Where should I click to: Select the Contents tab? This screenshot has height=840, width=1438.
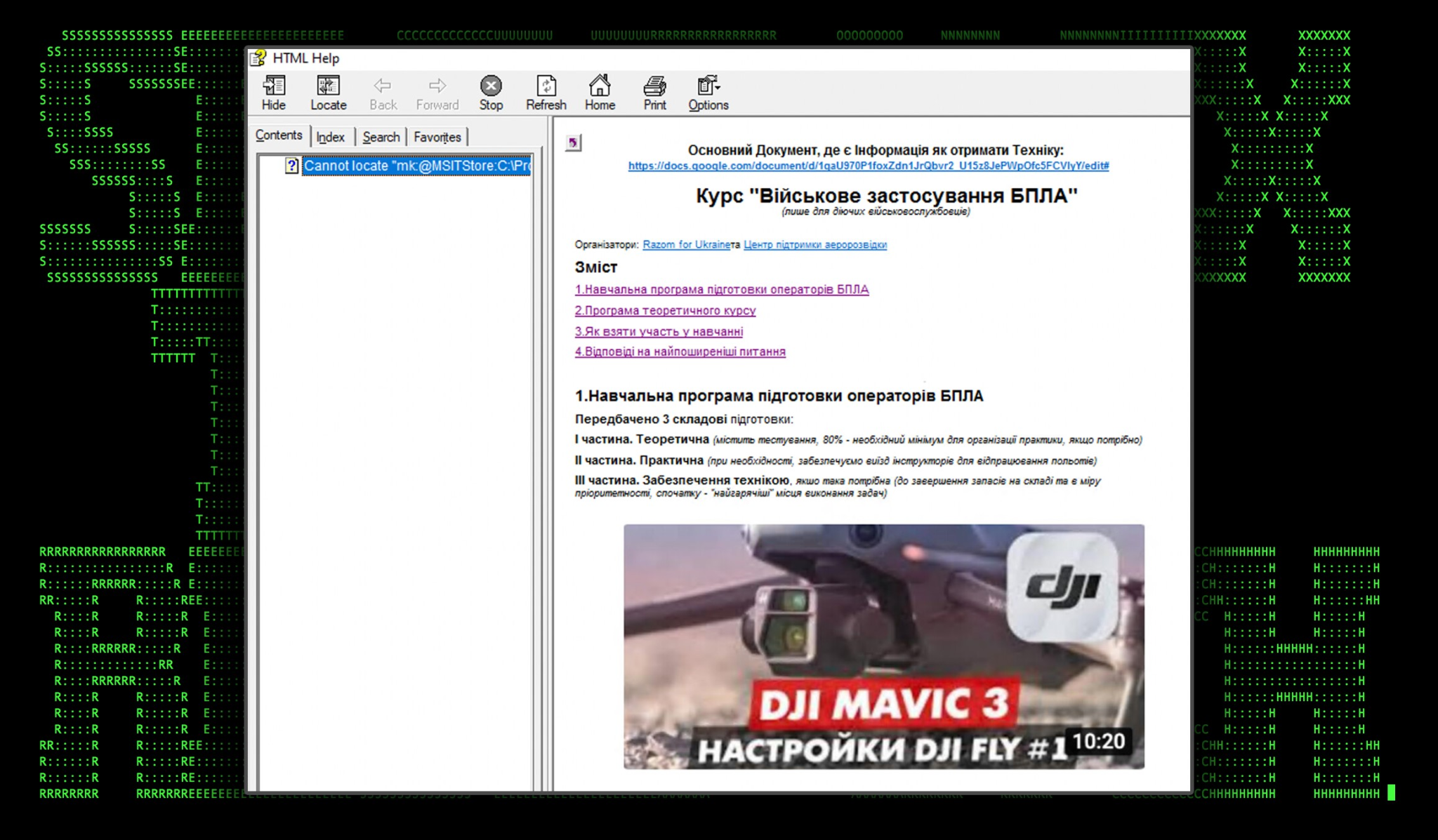click(x=279, y=135)
